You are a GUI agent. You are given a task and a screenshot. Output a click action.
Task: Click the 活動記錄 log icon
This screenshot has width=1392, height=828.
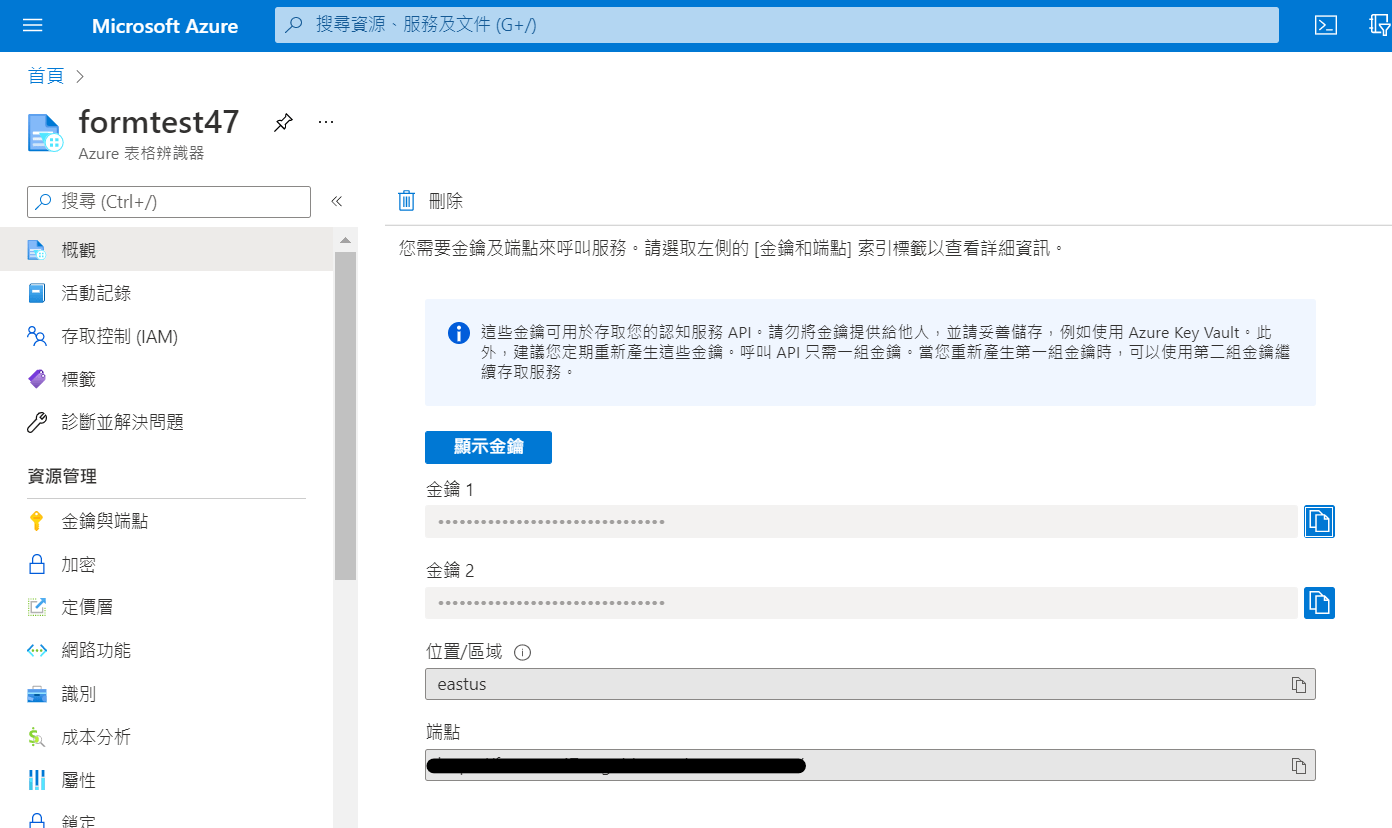click(37, 293)
